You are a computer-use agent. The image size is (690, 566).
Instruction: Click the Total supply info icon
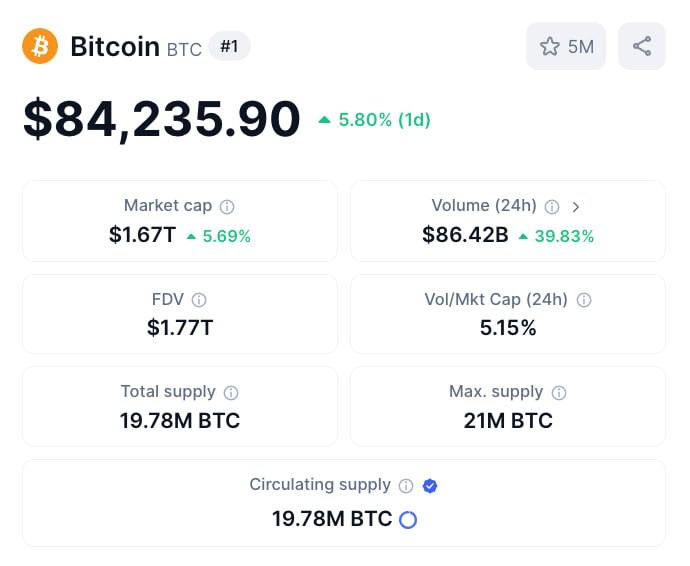point(231,393)
